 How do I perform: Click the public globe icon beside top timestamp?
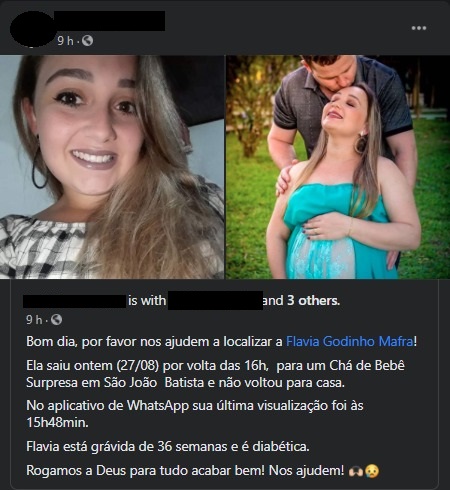(87, 41)
